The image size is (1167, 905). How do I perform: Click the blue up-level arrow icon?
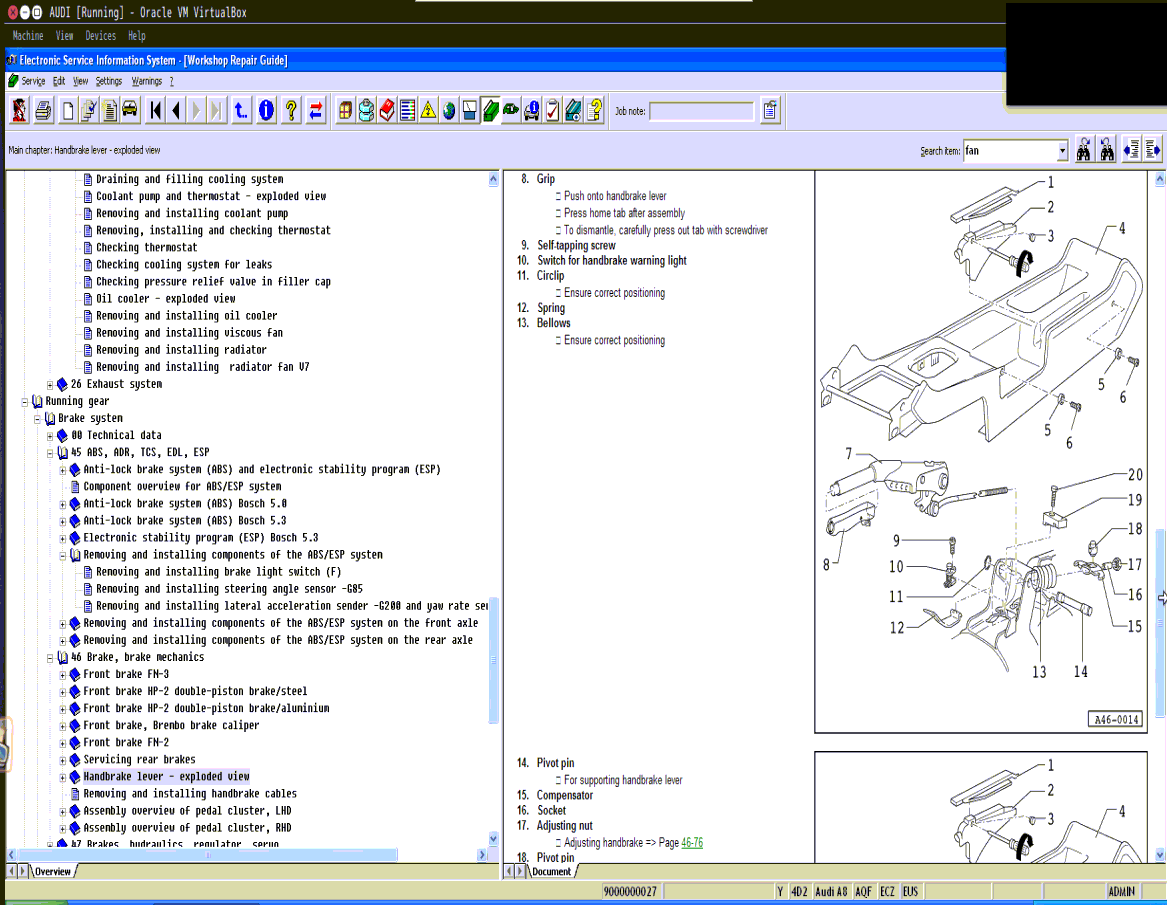(x=241, y=111)
